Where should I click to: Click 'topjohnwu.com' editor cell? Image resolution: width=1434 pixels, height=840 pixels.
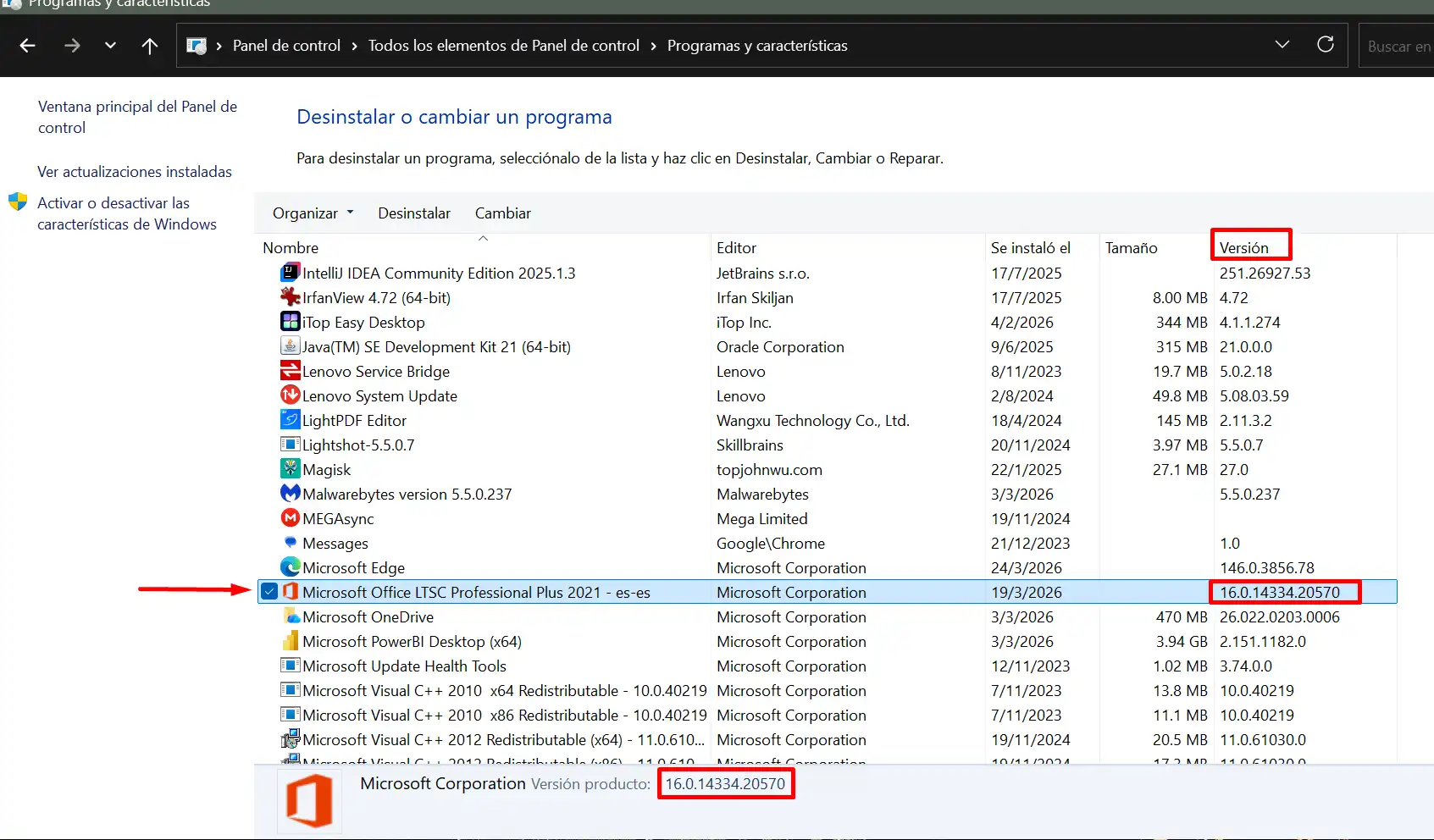click(x=769, y=470)
